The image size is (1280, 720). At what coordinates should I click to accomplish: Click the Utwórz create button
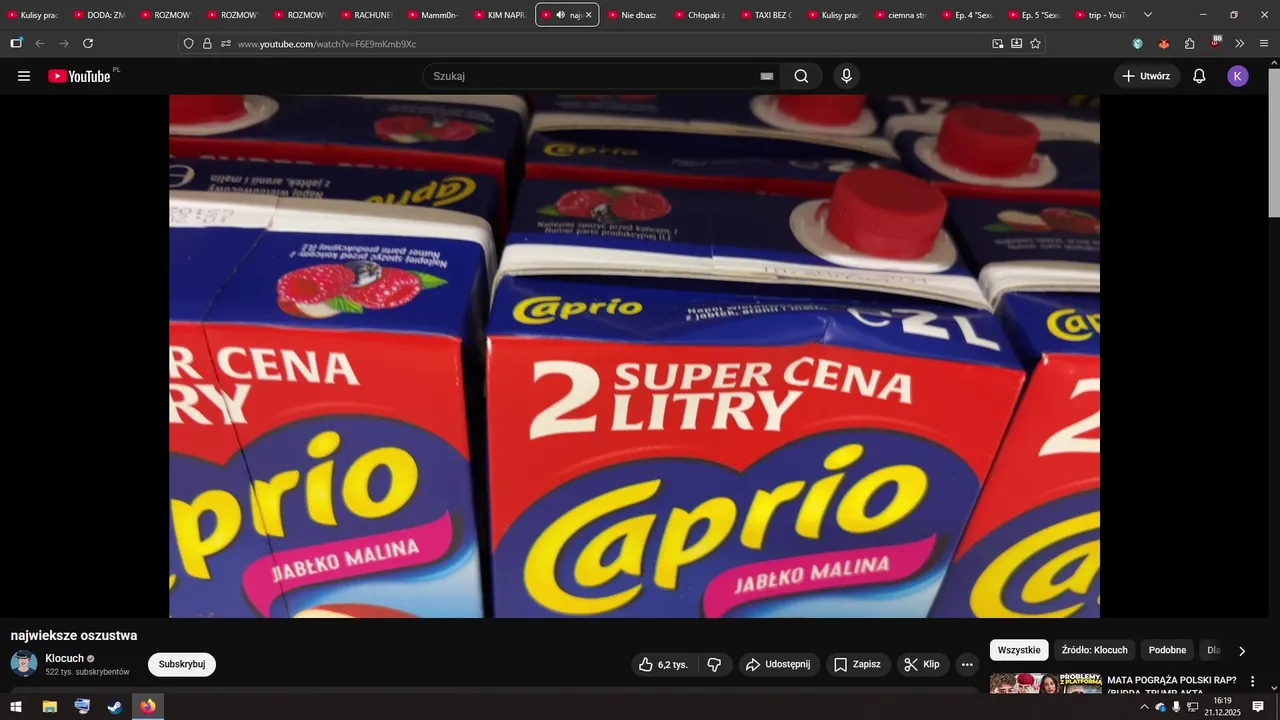[1147, 76]
